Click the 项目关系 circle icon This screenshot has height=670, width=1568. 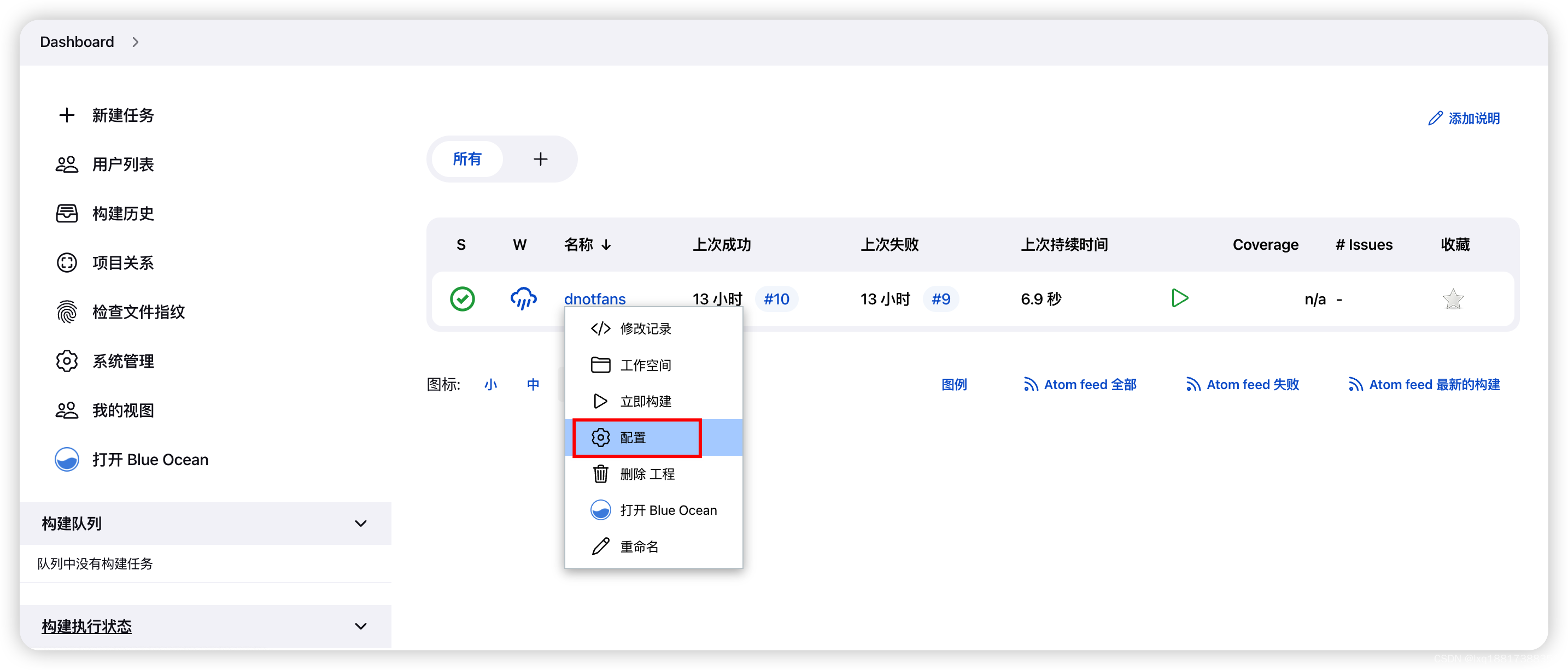click(x=66, y=263)
